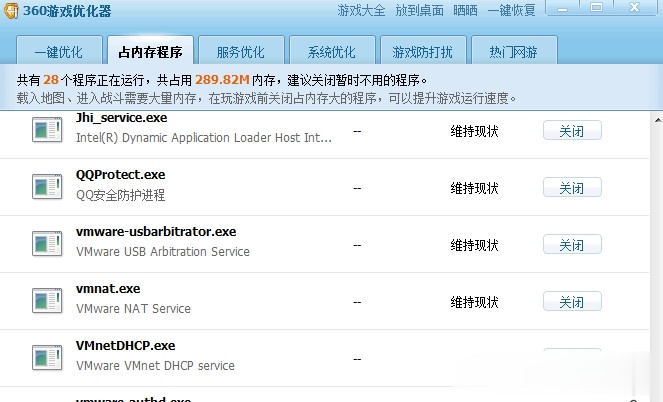Select the QQProtect.exe process name
Screen dimensions: 663x402
pyautogui.click(x=121, y=175)
